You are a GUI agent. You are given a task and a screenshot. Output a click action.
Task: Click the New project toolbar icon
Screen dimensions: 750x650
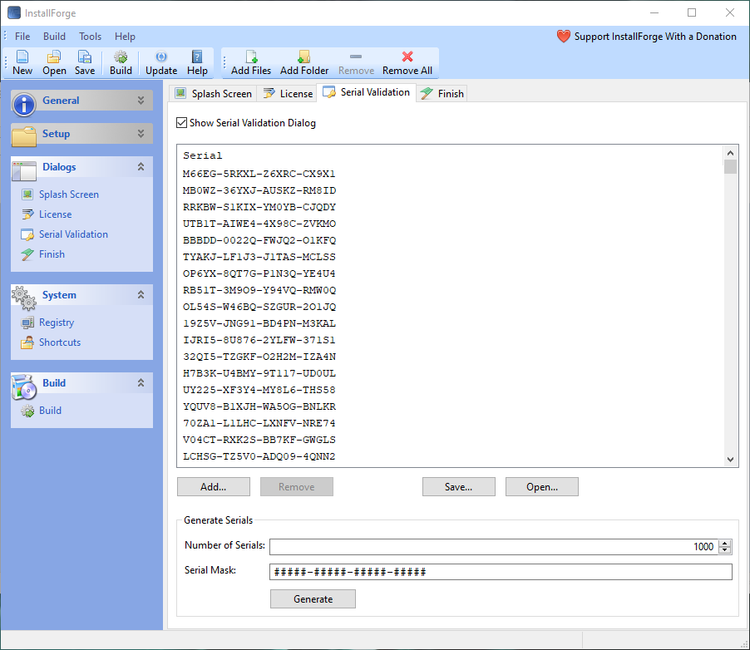click(22, 57)
